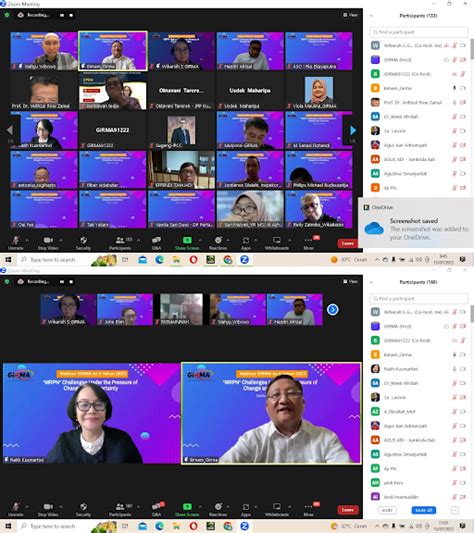The image size is (474, 533).
Task: Open Security options in upper Zoom window
Action: tap(83, 242)
